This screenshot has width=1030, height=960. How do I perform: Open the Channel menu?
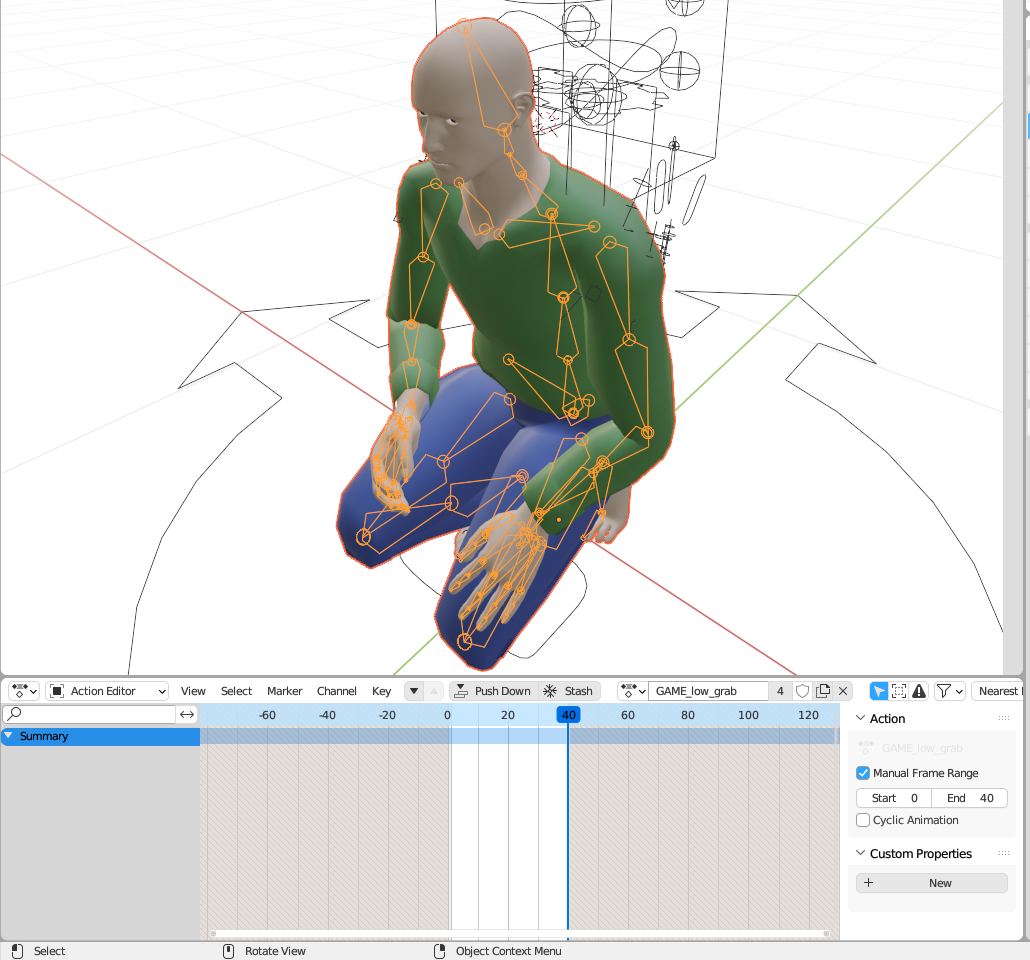[337, 691]
